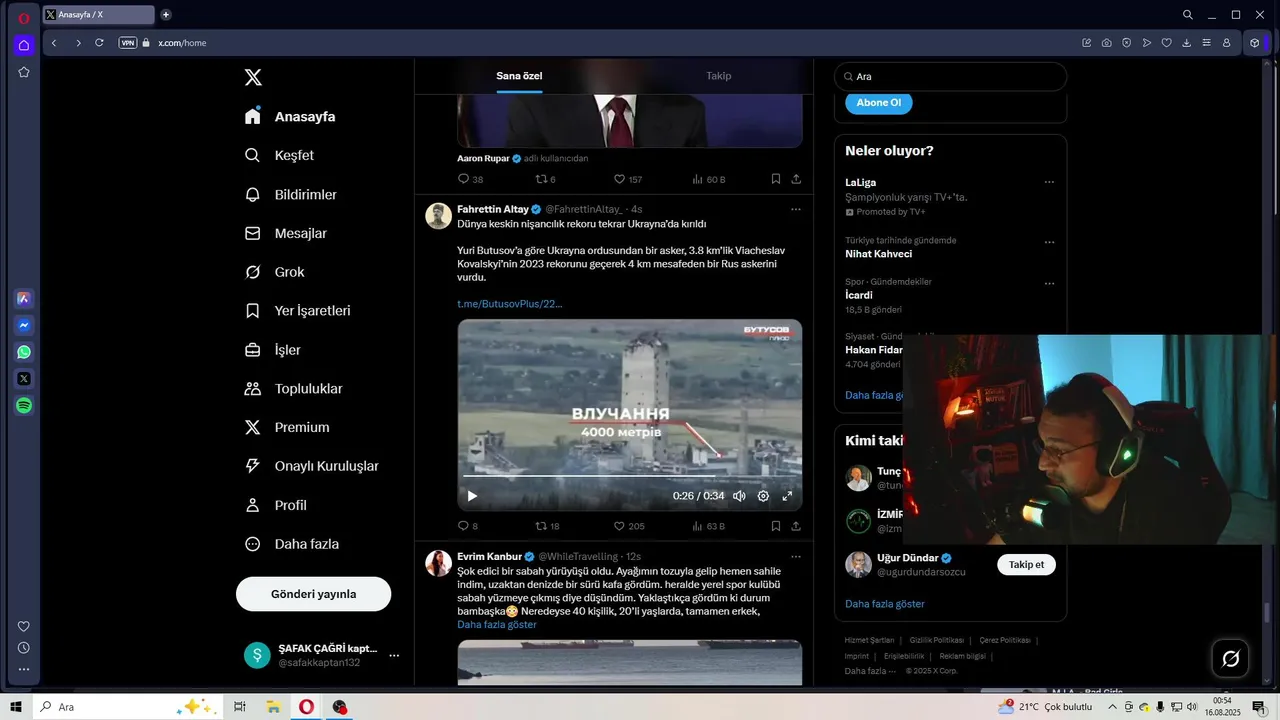Image resolution: width=1280 pixels, height=720 pixels.
Task: Reply to Fahrettin Altay's post
Action: (463, 526)
